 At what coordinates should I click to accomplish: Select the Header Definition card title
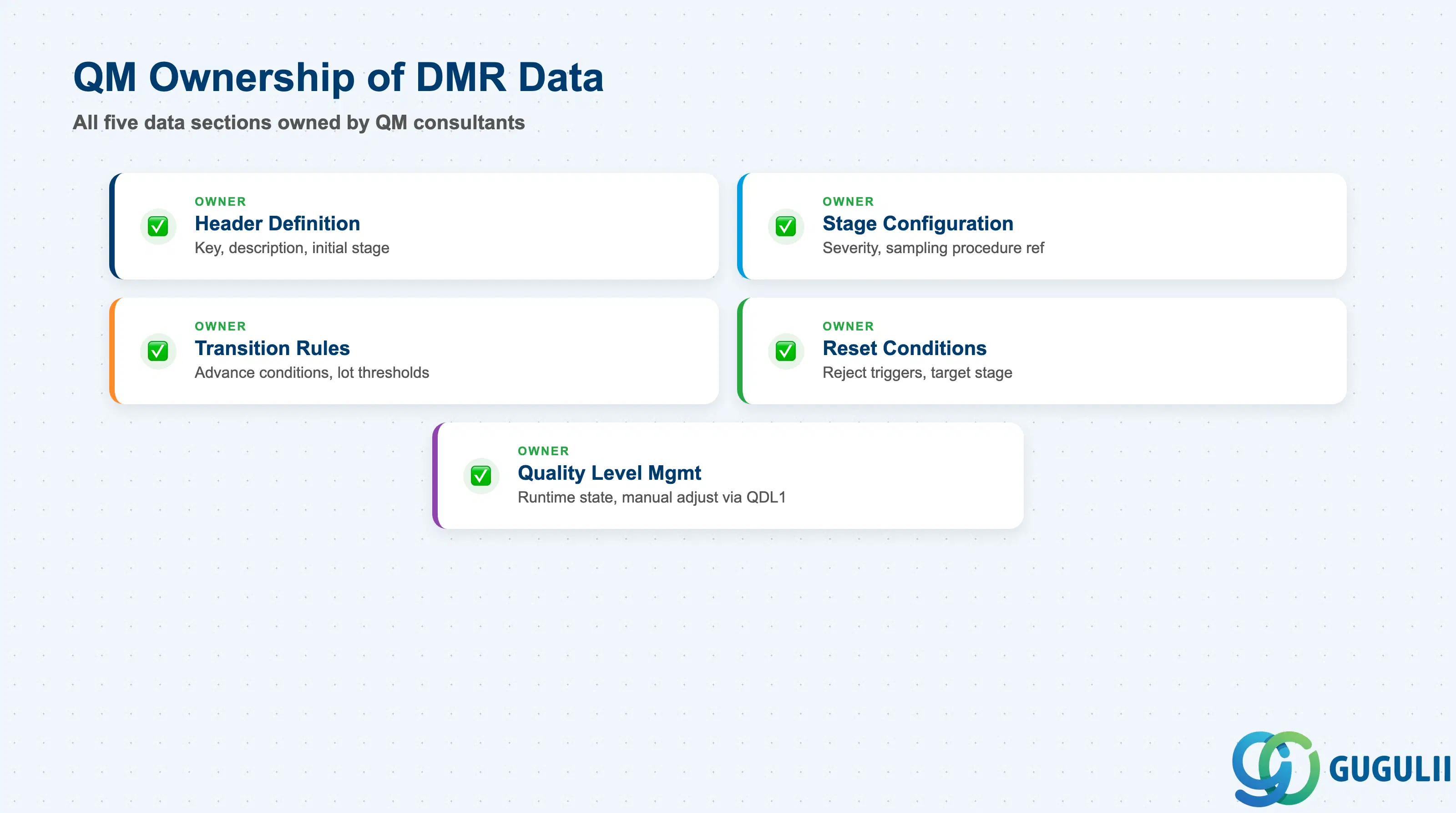tap(278, 224)
